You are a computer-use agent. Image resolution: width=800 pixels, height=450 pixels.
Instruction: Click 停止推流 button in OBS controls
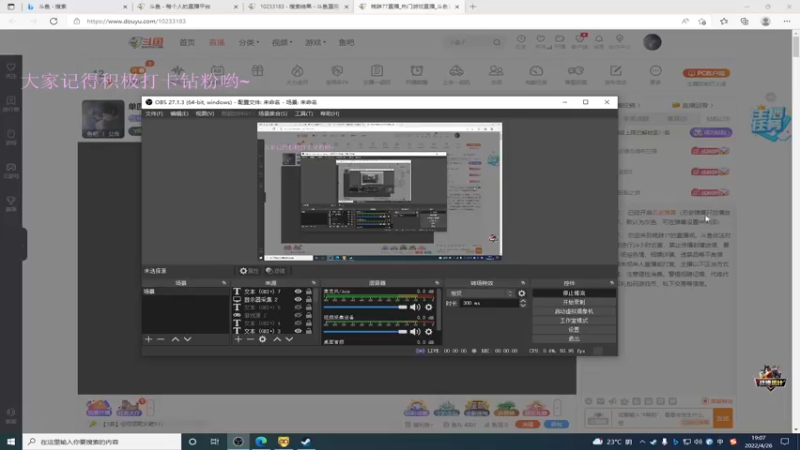click(x=574, y=293)
